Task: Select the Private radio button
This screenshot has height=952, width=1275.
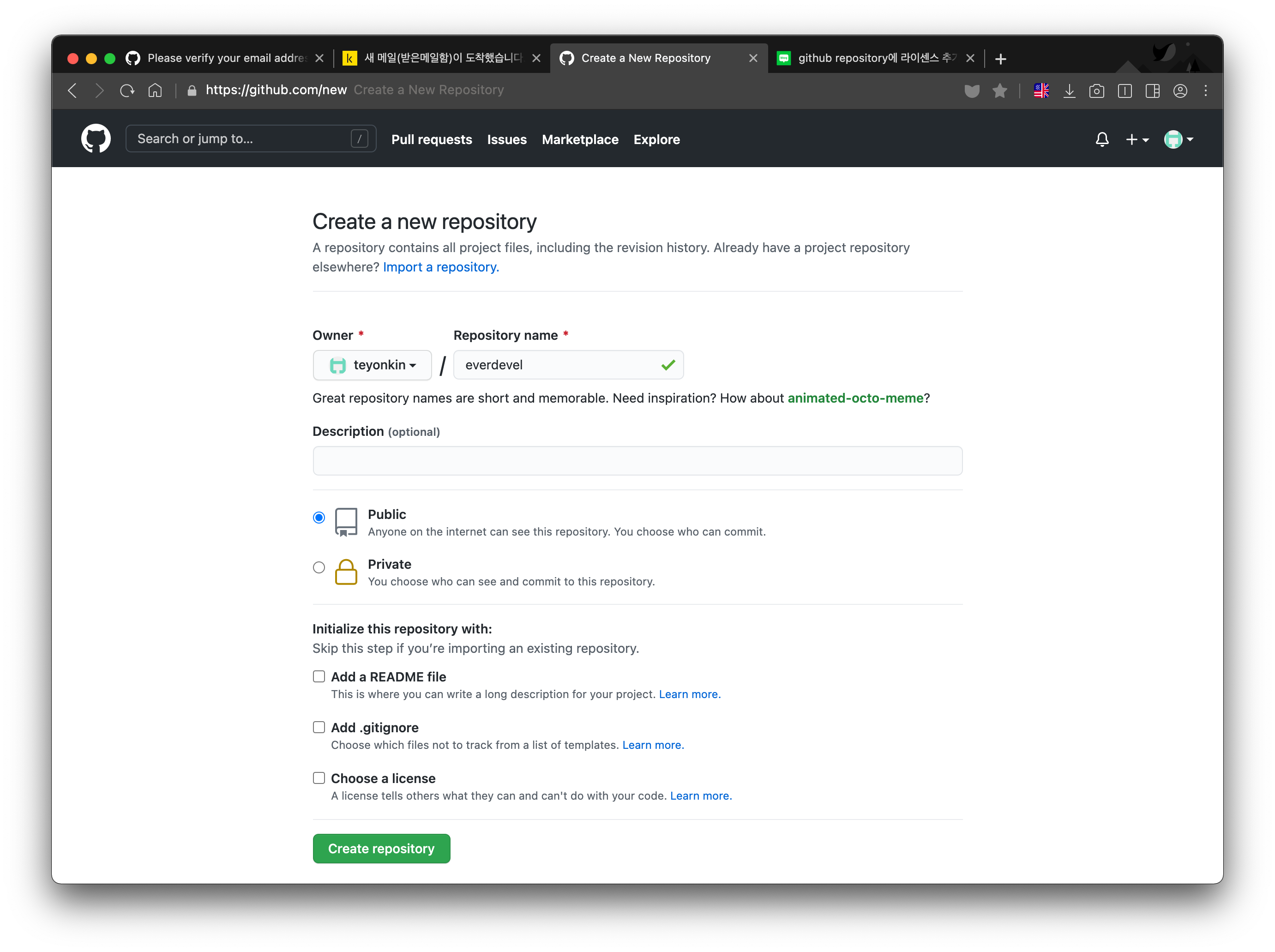Action: 319,567
